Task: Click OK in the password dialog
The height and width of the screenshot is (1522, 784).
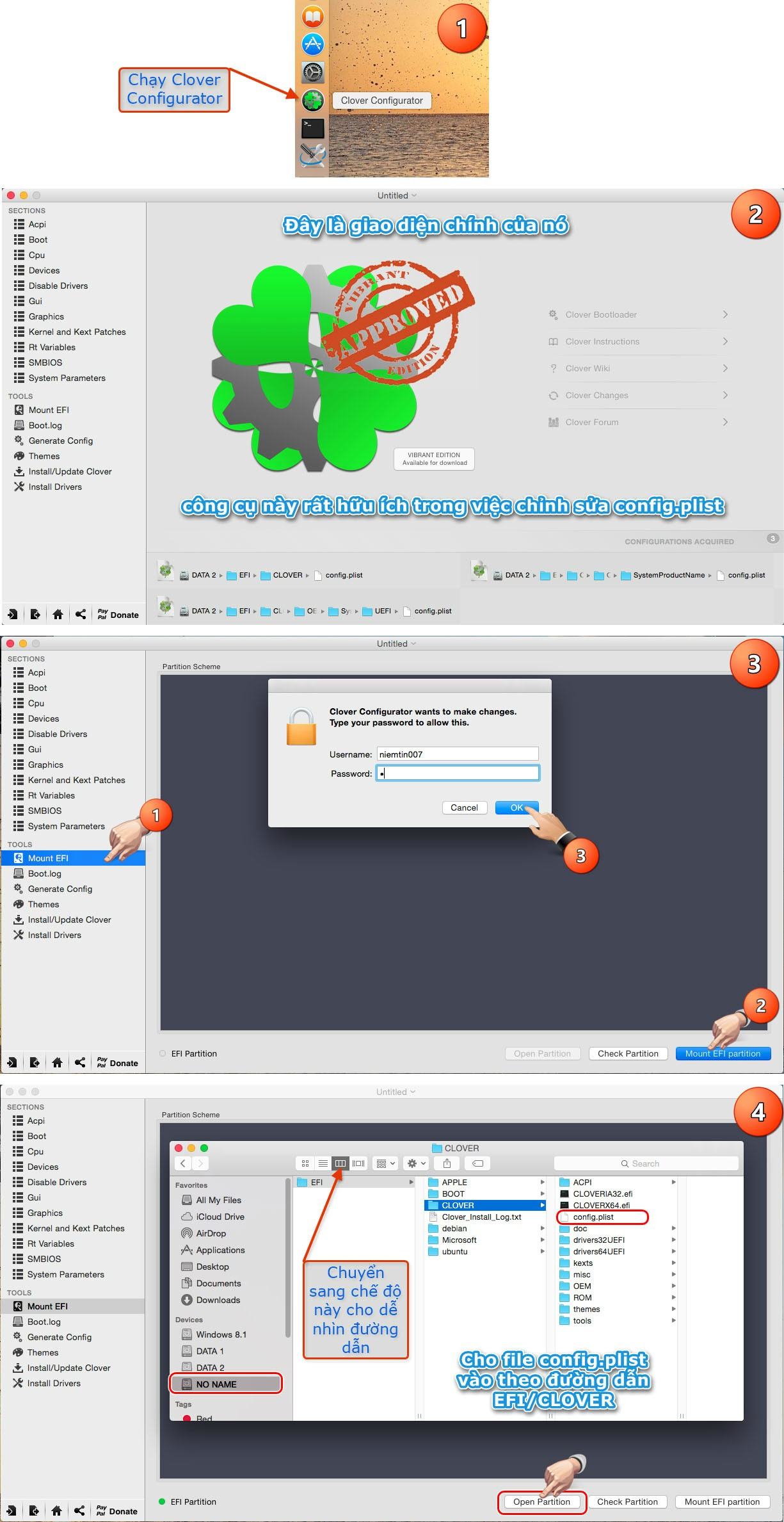Action: [517, 807]
